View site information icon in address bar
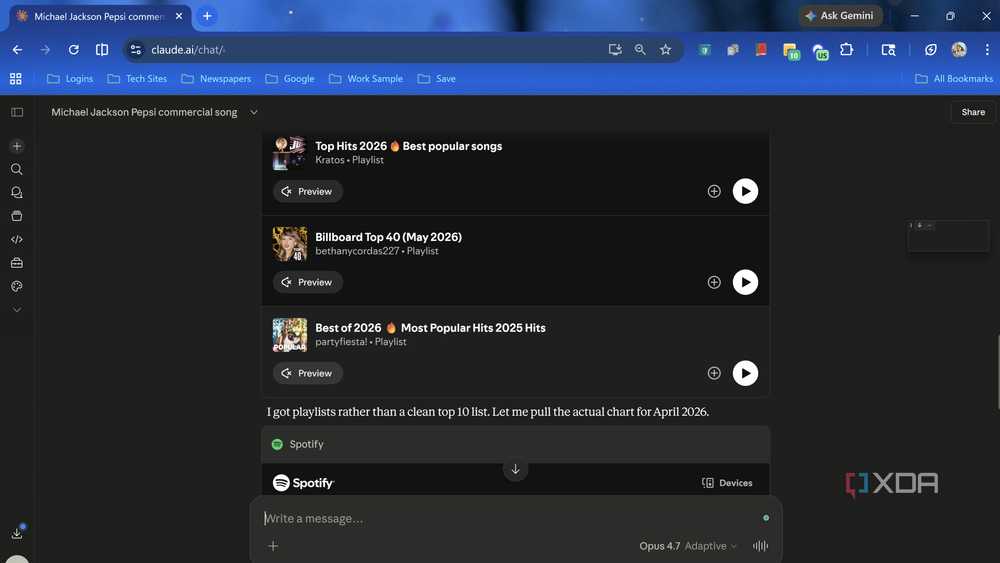 pos(135,50)
